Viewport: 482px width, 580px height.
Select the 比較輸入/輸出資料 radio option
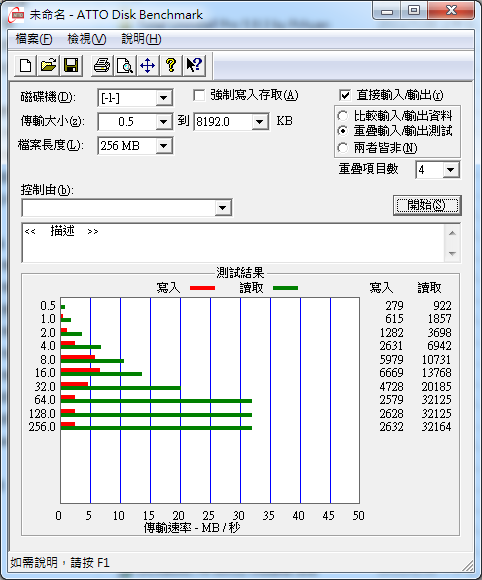click(x=343, y=116)
